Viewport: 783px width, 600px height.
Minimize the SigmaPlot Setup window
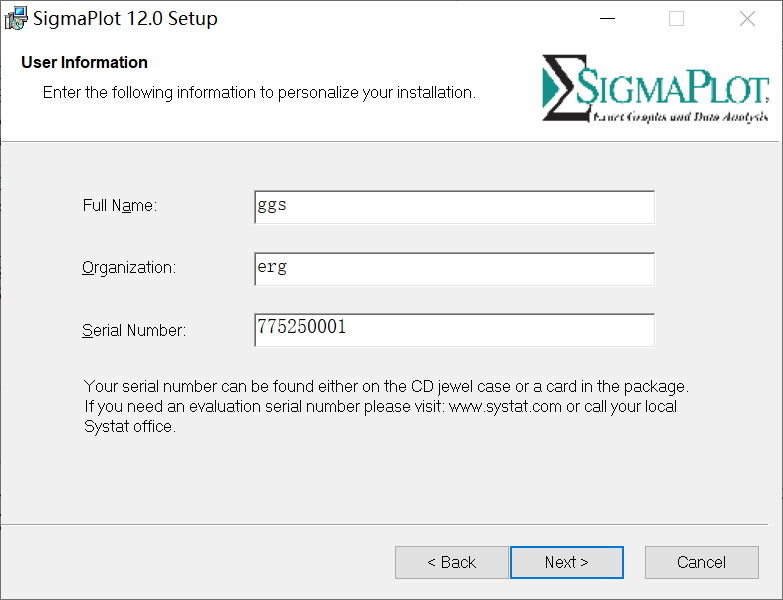coord(606,18)
